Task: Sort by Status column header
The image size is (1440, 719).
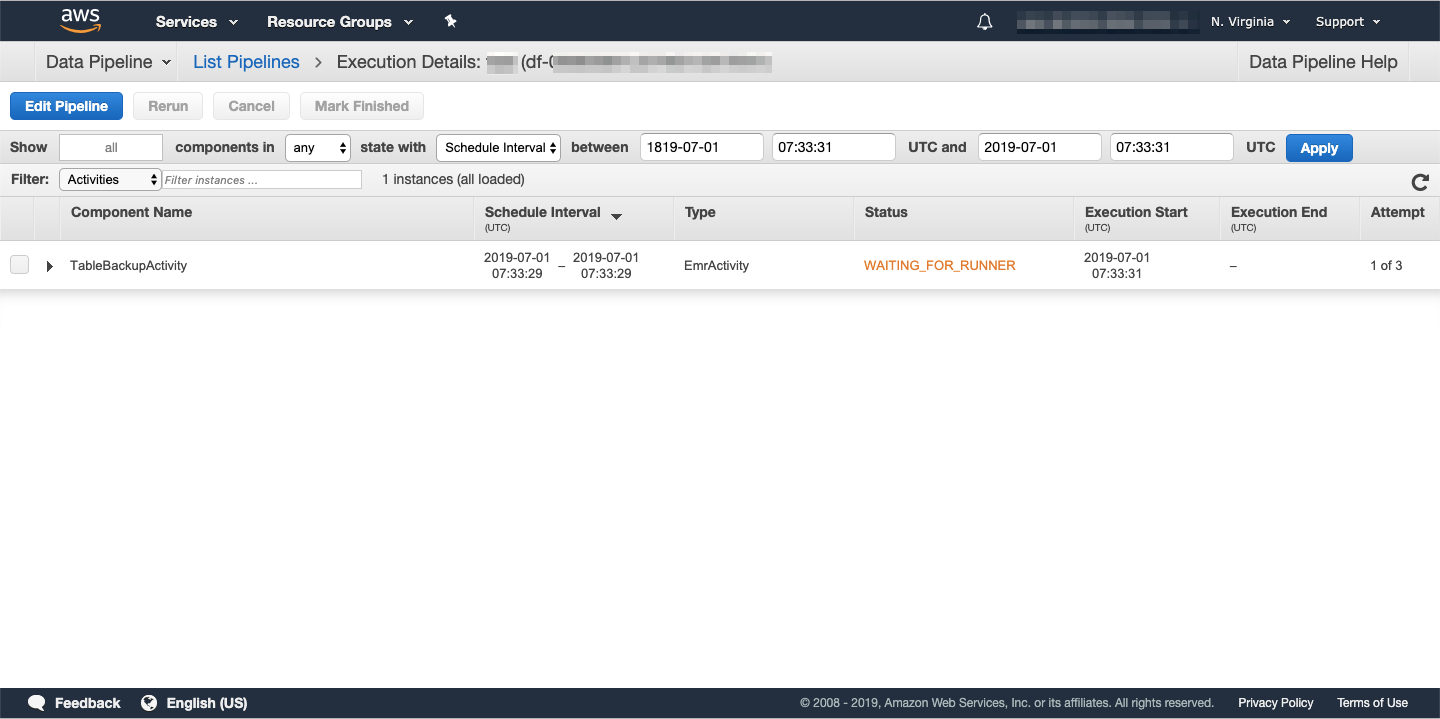Action: 886,212
